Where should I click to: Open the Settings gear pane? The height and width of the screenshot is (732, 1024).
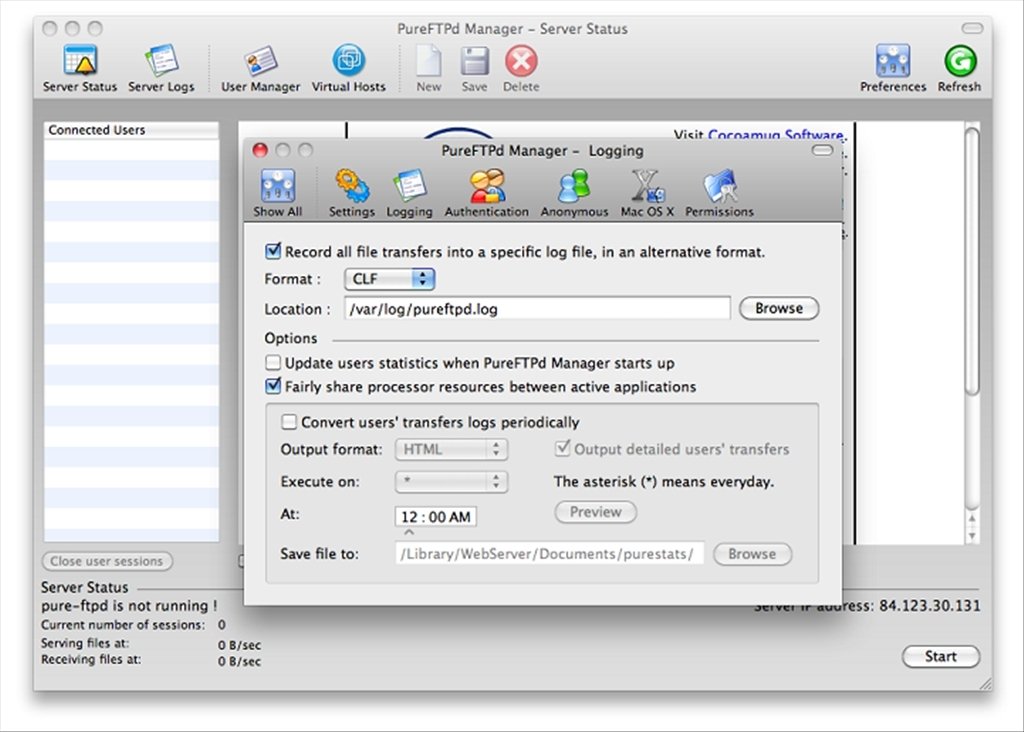coord(352,193)
